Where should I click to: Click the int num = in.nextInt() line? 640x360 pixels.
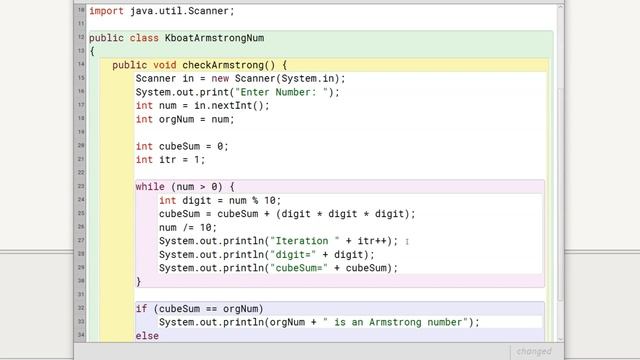pos(202,106)
